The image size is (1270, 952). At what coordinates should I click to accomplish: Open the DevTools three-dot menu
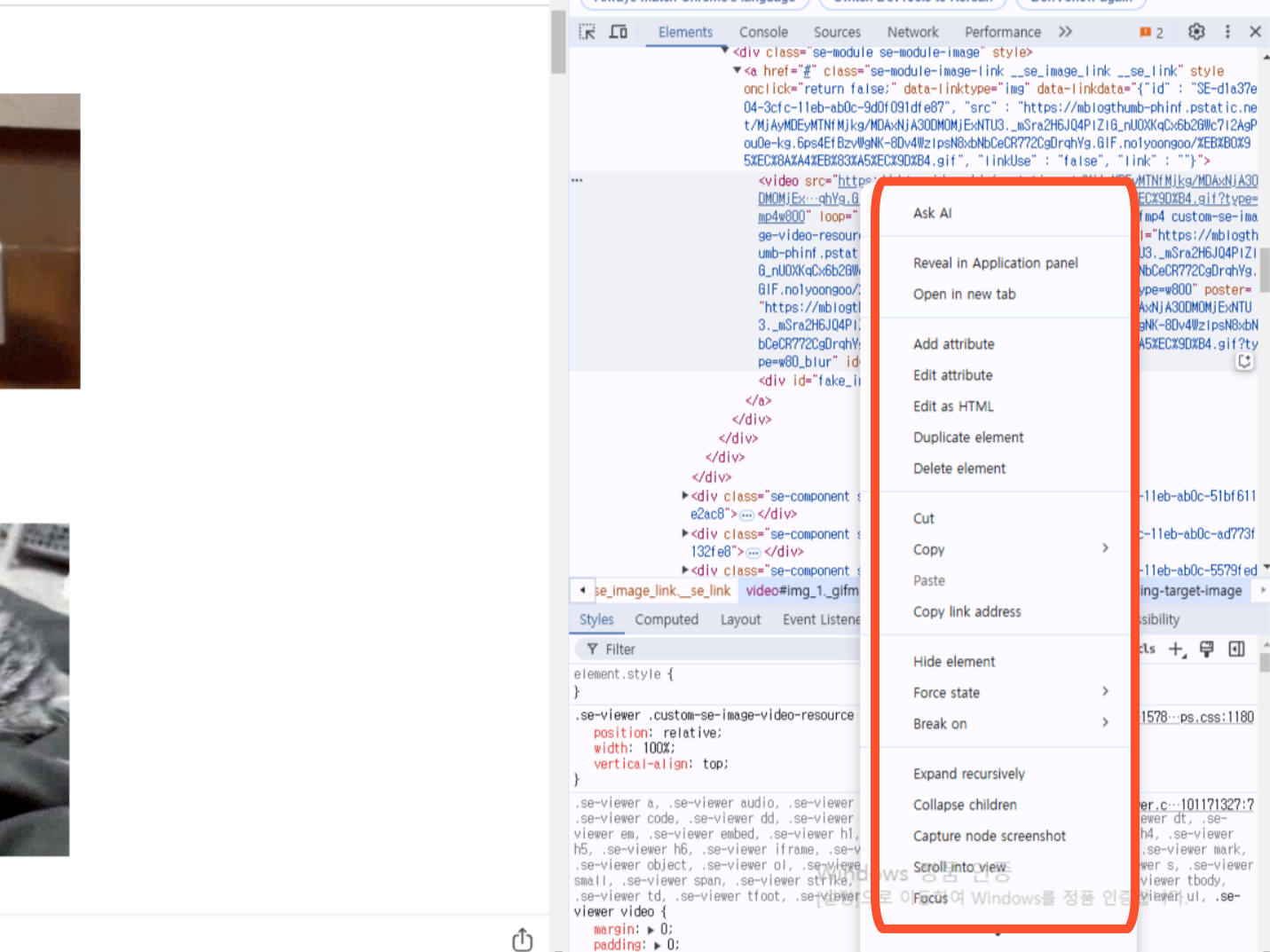(x=1227, y=32)
